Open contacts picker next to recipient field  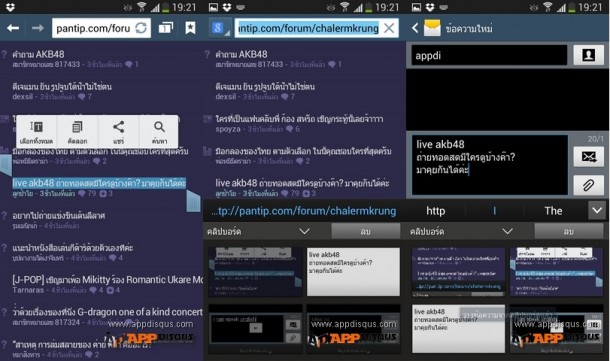(588, 55)
